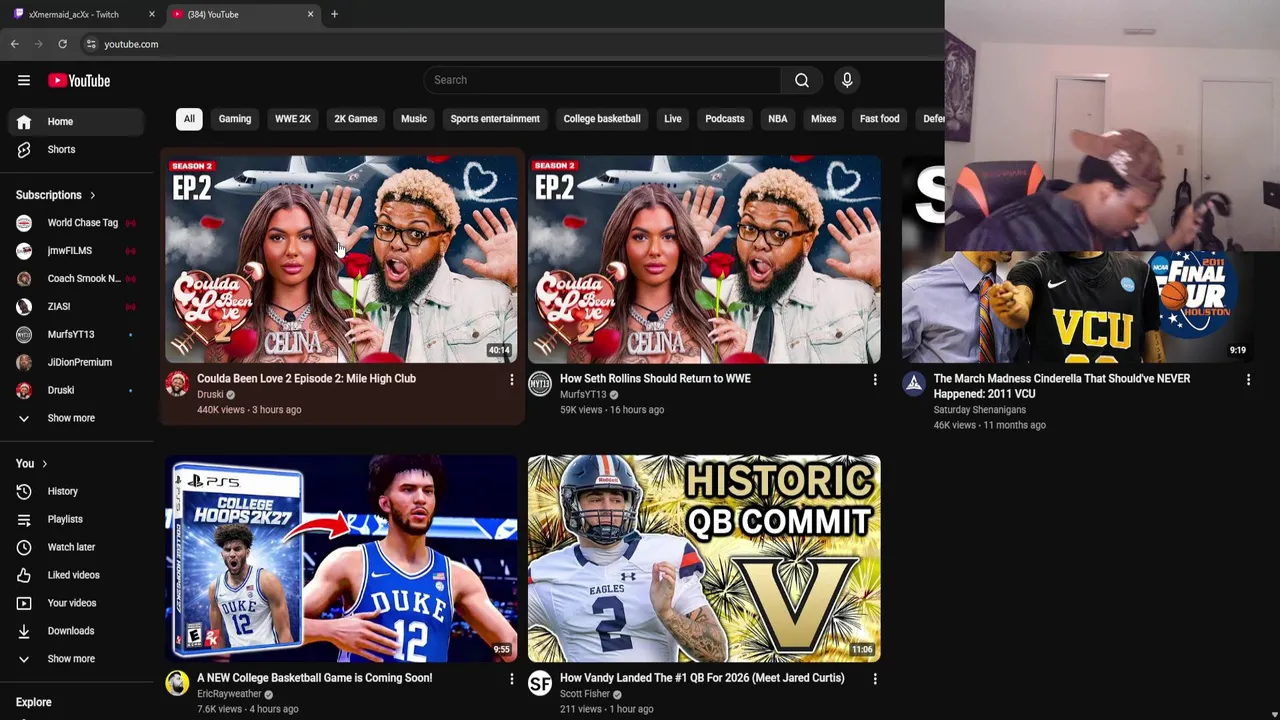Open options for Seth Rollins video
Image resolution: width=1280 pixels, height=720 pixels.
(x=874, y=380)
